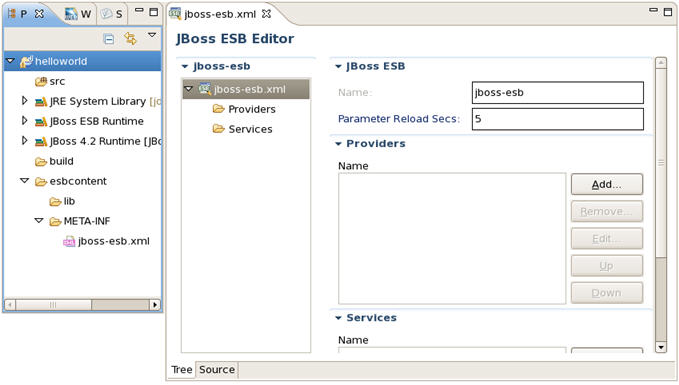Click left arrow of Package Explorer scrollbar
Screen dimensions: 679x385
click(10, 305)
